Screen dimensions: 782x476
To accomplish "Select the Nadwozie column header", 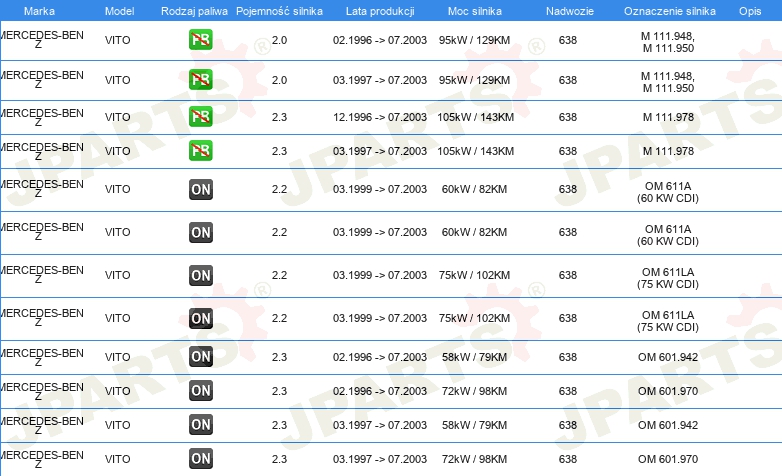I will click(570, 11).
